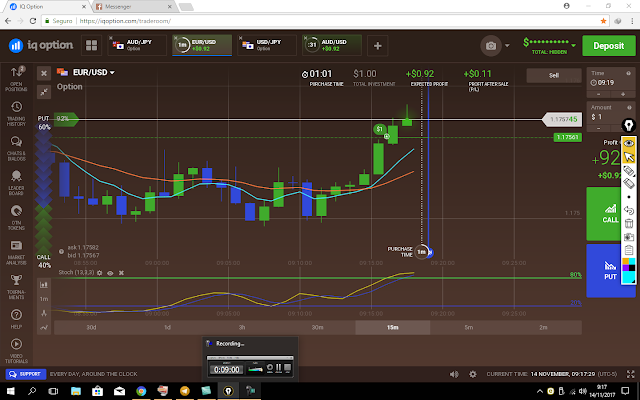This screenshot has width=640, height=400.
Task: Open chart type candle icon
Action: point(44,284)
